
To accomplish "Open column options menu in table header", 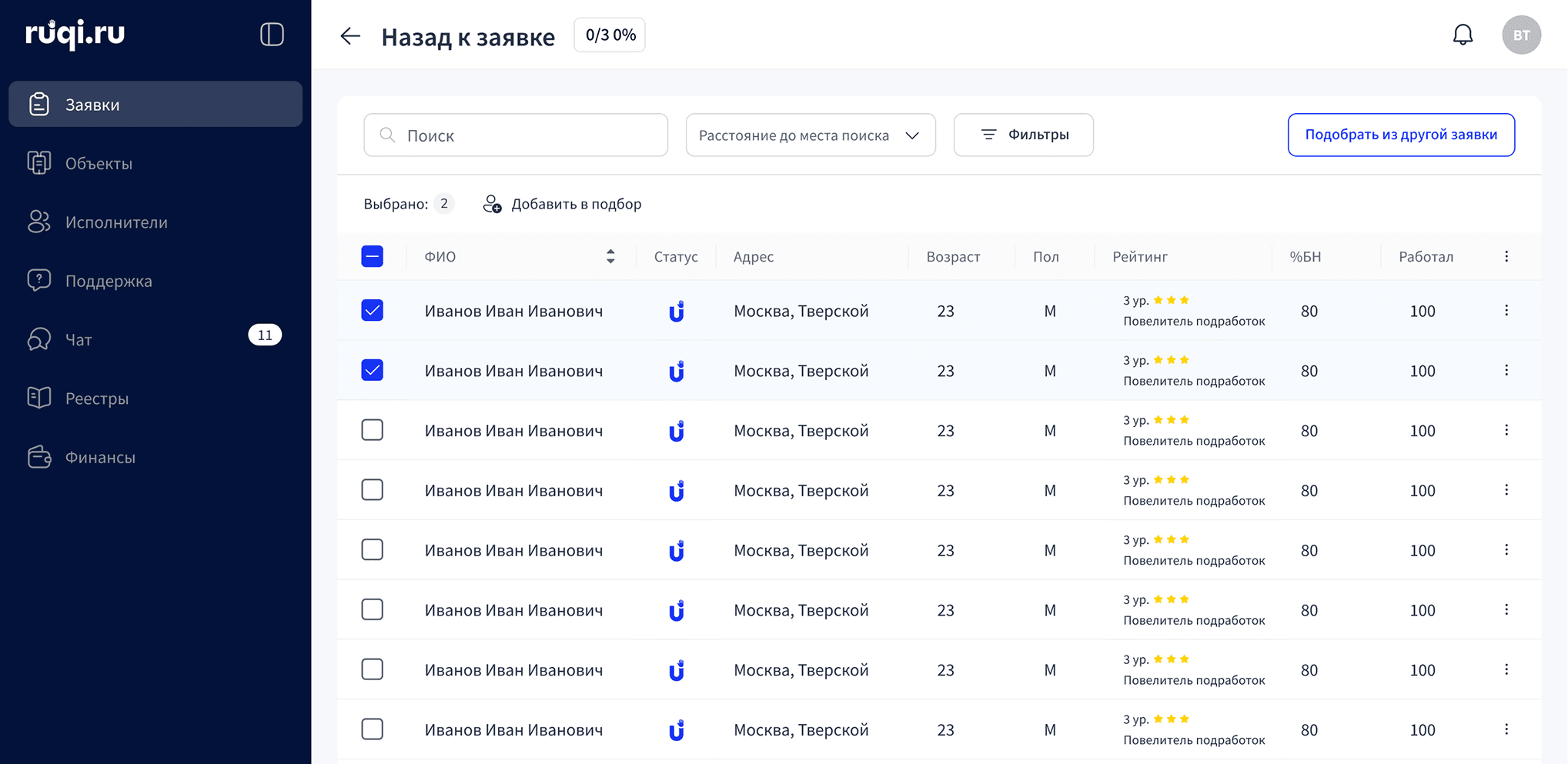I will [x=1506, y=256].
